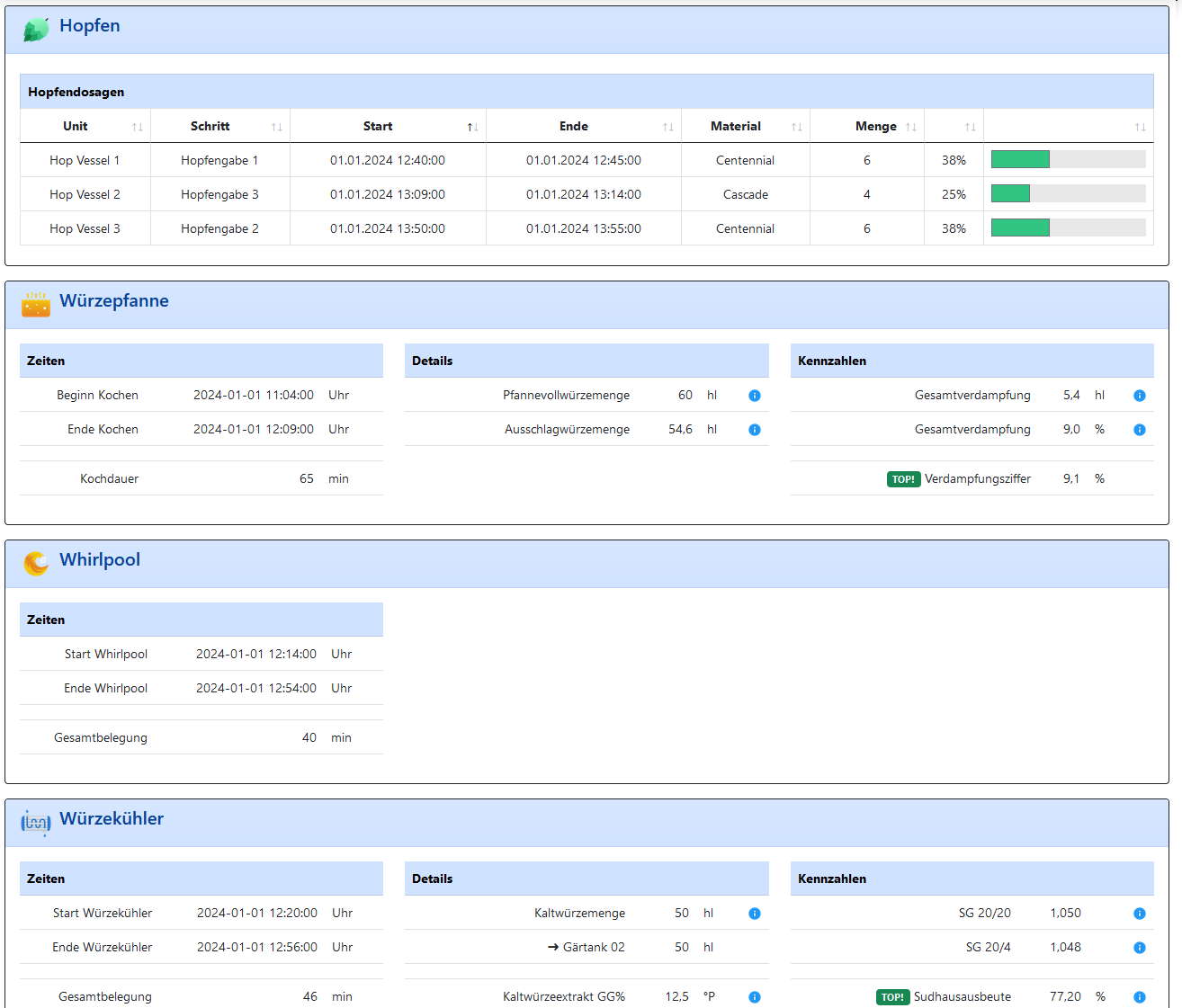Click the Hopfengabe 3 cell

tap(219, 194)
